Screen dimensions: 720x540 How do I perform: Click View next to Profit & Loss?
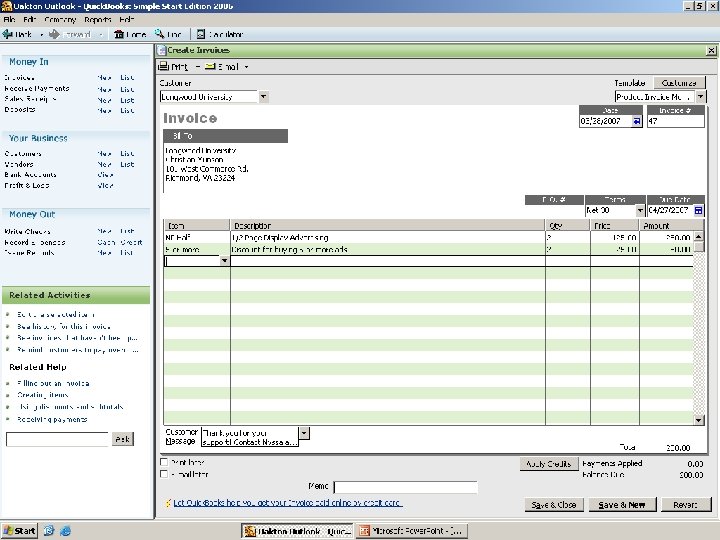[105, 186]
